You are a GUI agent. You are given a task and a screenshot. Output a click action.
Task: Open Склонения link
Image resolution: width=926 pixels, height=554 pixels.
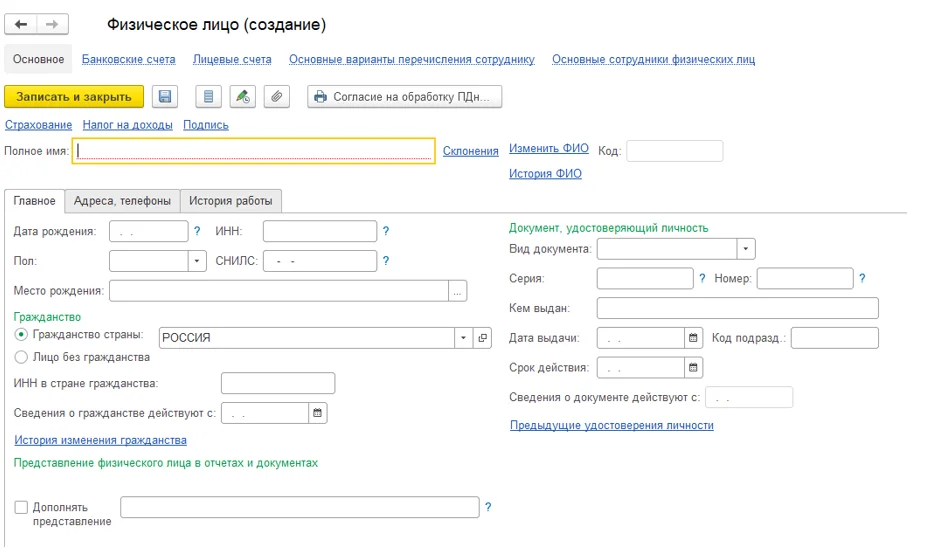click(471, 151)
